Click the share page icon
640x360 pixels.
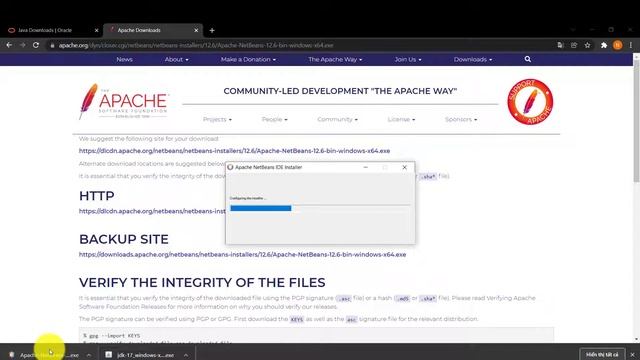click(x=574, y=45)
